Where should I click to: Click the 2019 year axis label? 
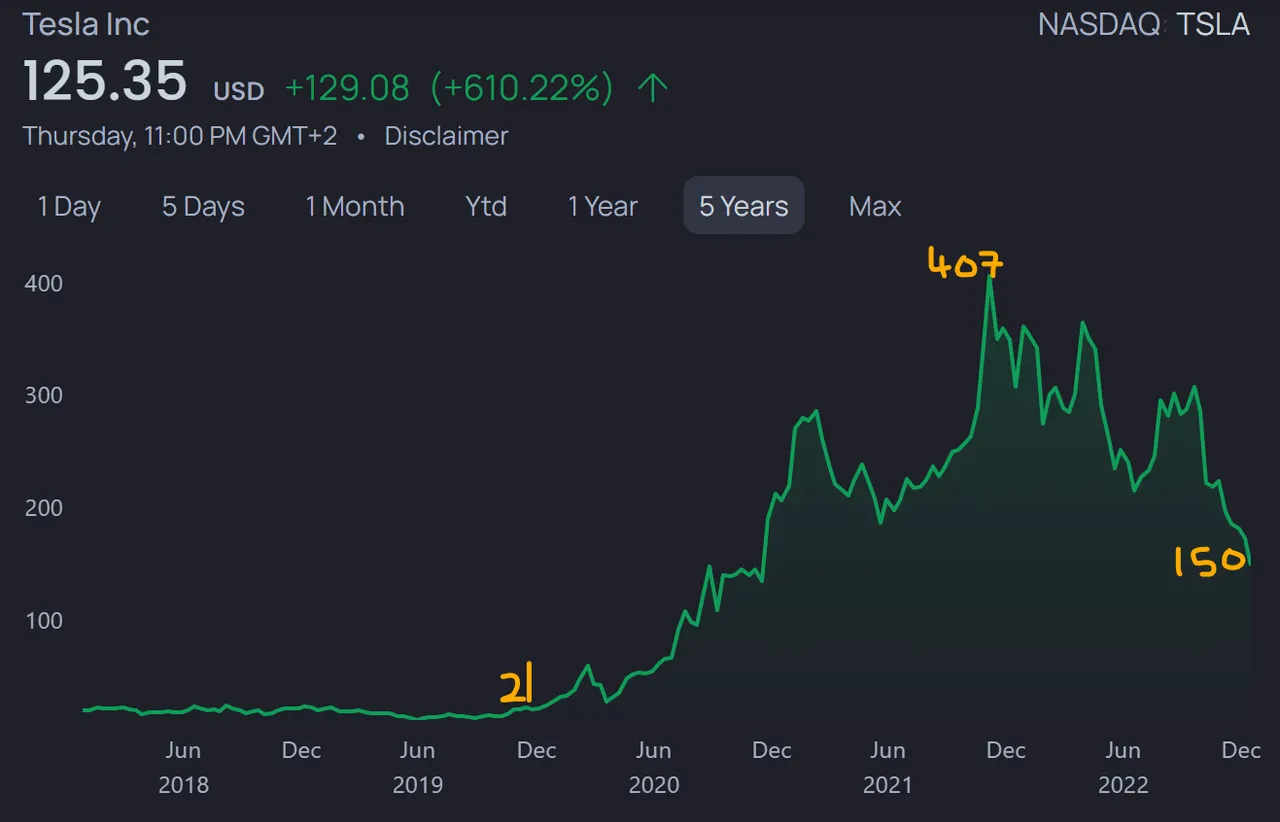(x=418, y=785)
